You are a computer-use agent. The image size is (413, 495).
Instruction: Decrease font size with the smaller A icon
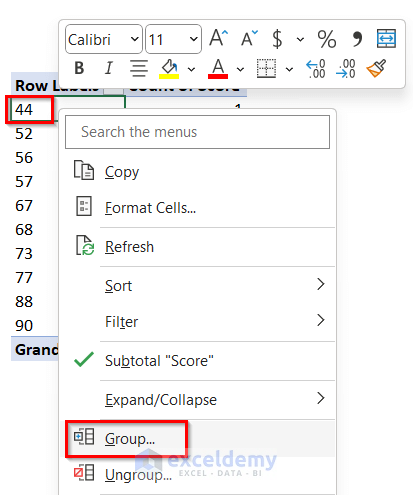pyautogui.click(x=249, y=38)
